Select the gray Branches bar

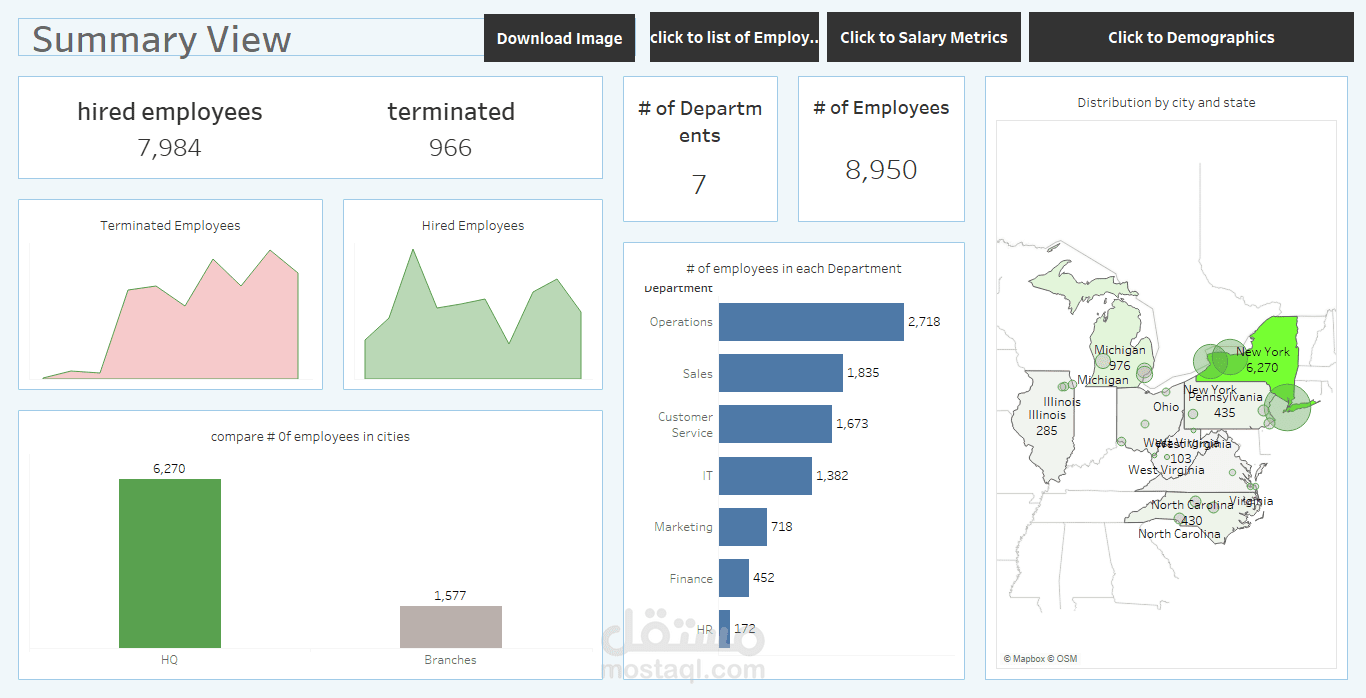(x=451, y=627)
